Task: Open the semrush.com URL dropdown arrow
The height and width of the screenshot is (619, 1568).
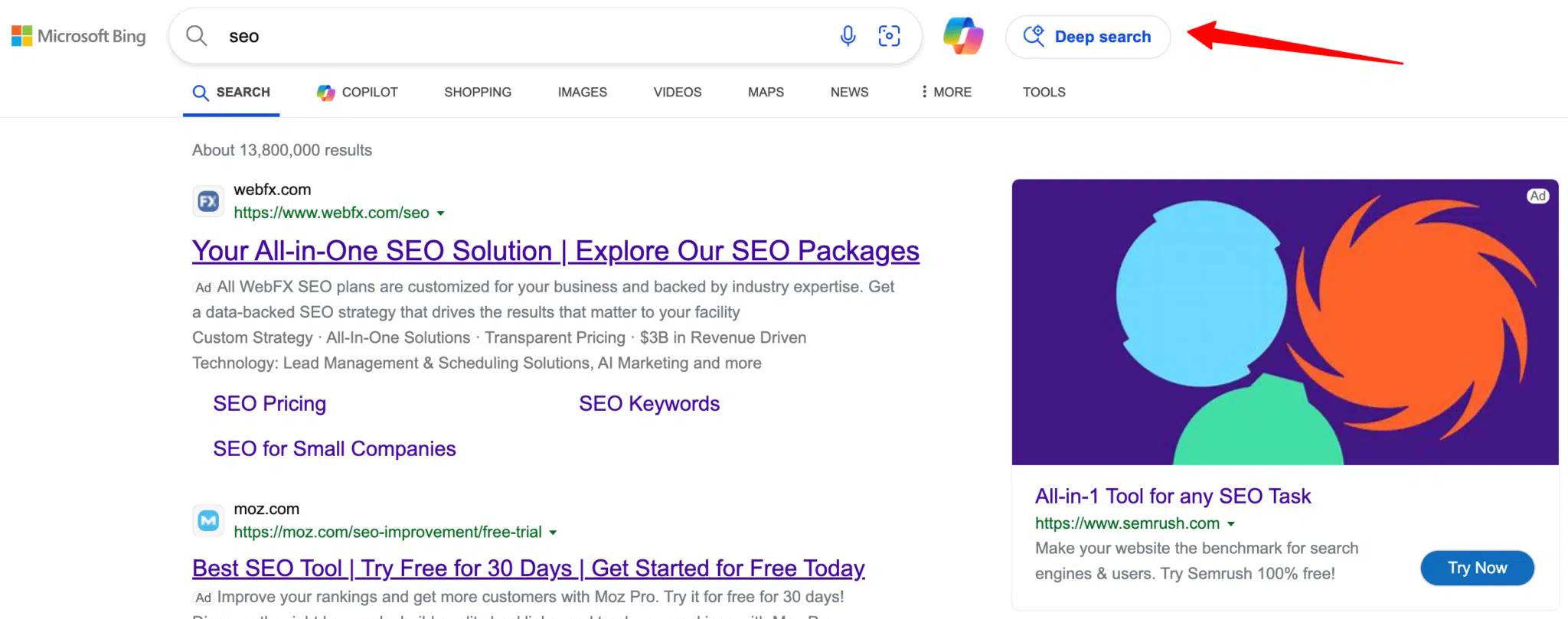Action: (1232, 523)
